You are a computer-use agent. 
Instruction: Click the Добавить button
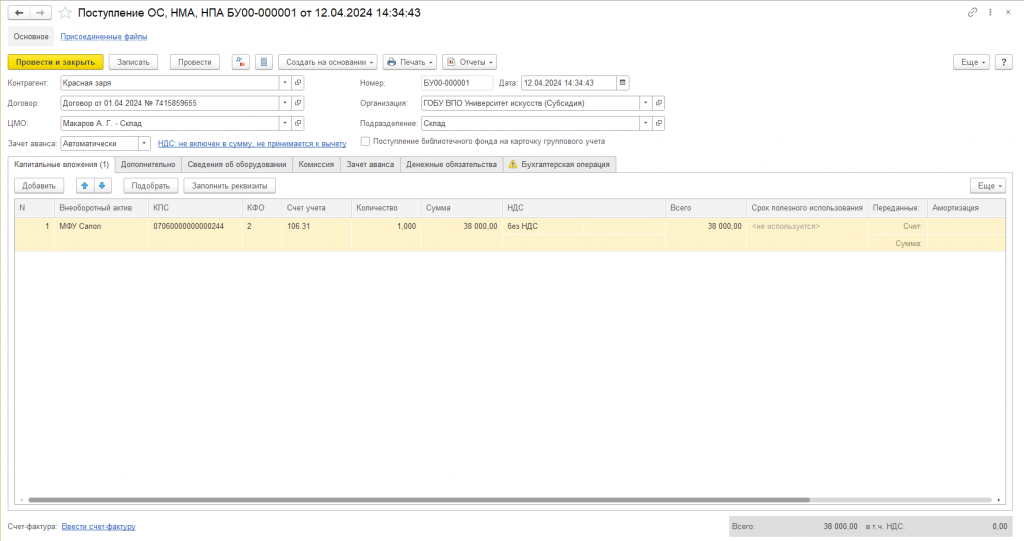pos(39,186)
